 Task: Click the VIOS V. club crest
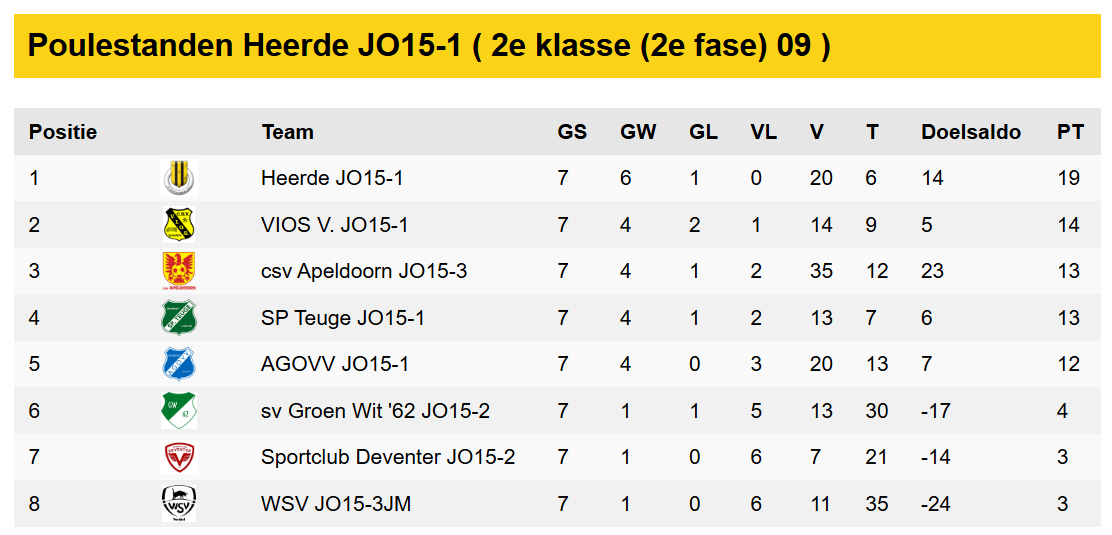pyautogui.click(x=179, y=225)
